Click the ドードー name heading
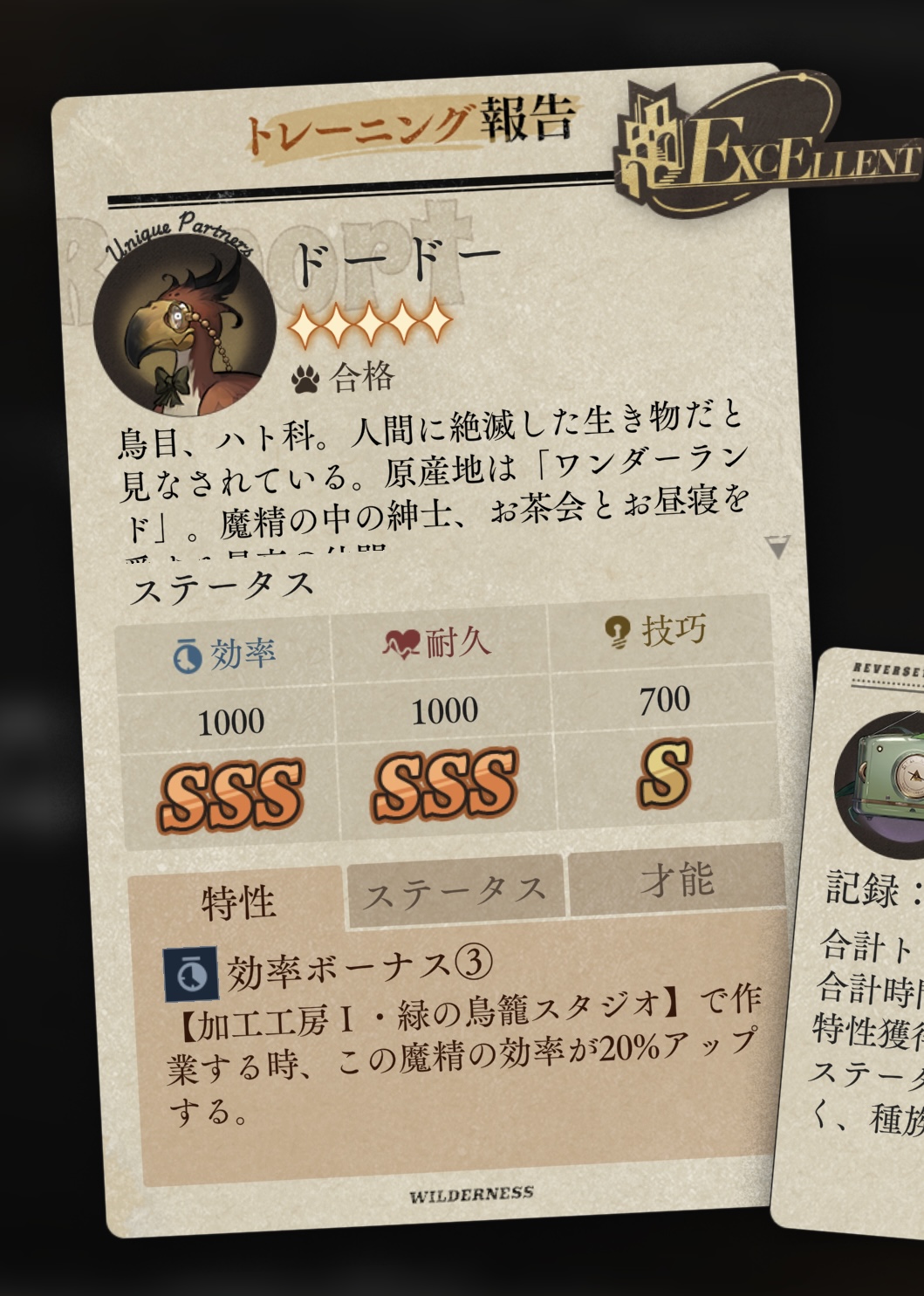Image resolution: width=924 pixels, height=1296 pixels. [397, 260]
